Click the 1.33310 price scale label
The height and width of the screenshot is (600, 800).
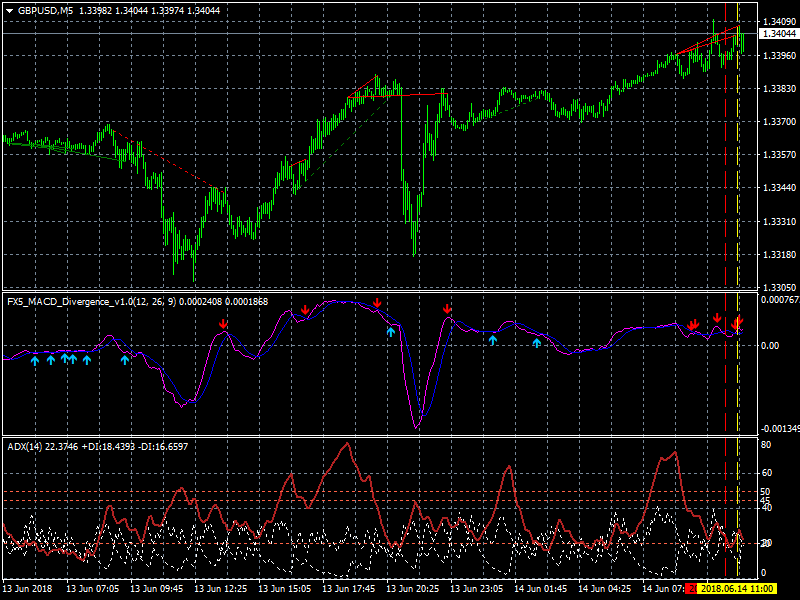pos(779,221)
